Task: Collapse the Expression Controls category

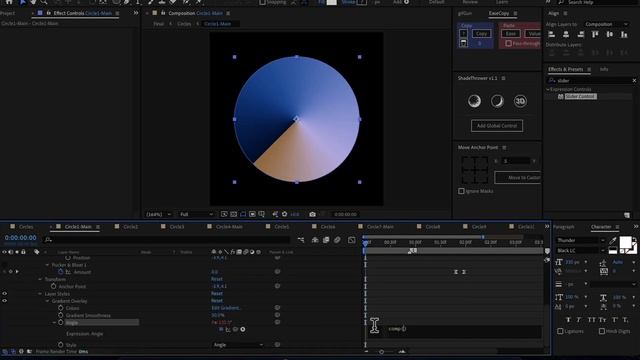Action: point(548,89)
